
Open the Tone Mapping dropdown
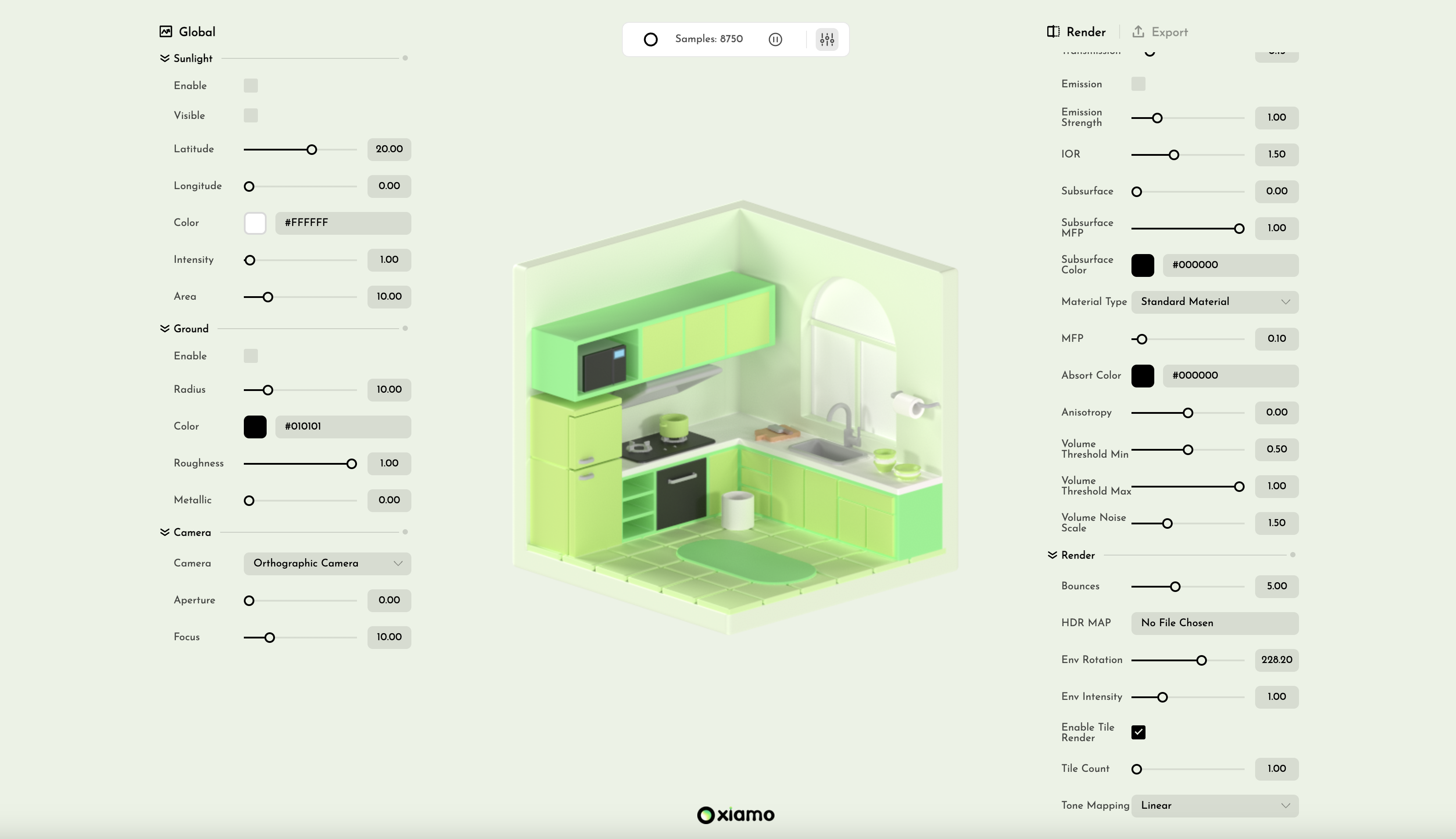tap(1215, 806)
